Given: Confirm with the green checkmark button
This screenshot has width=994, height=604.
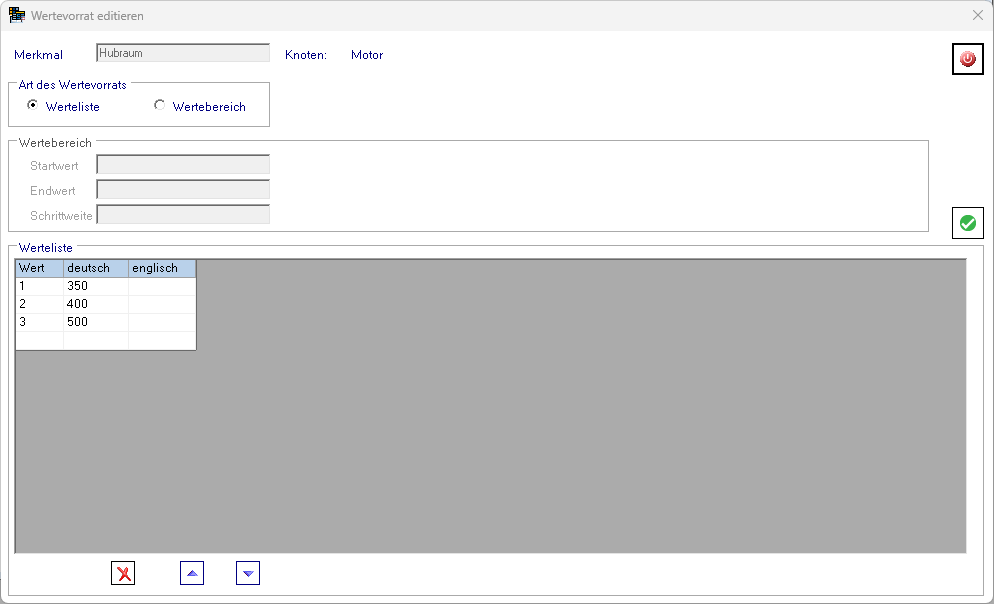Looking at the screenshot, I should [x=967, y=223].
